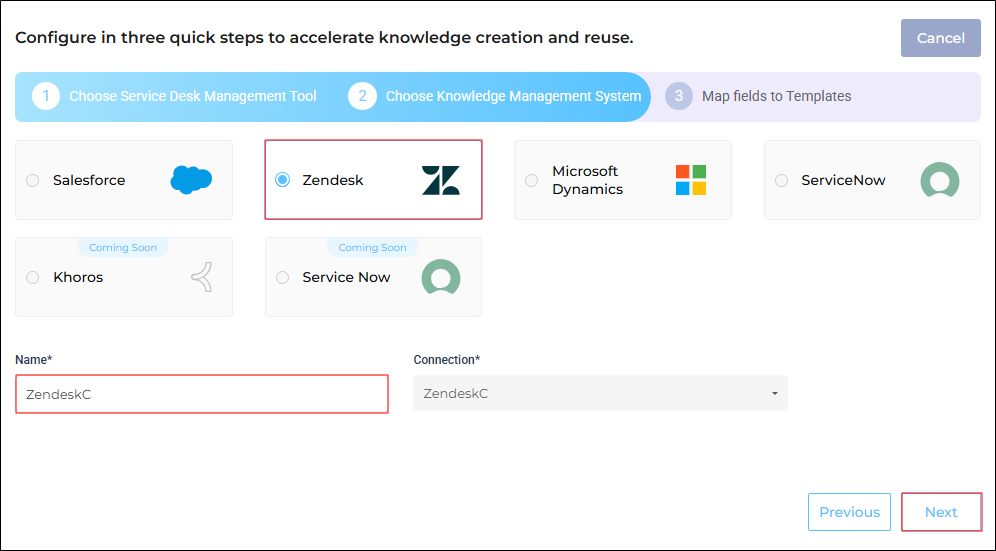Click the Next button
This screenshot has width=996, height=551.
click(x=941, y=512)
